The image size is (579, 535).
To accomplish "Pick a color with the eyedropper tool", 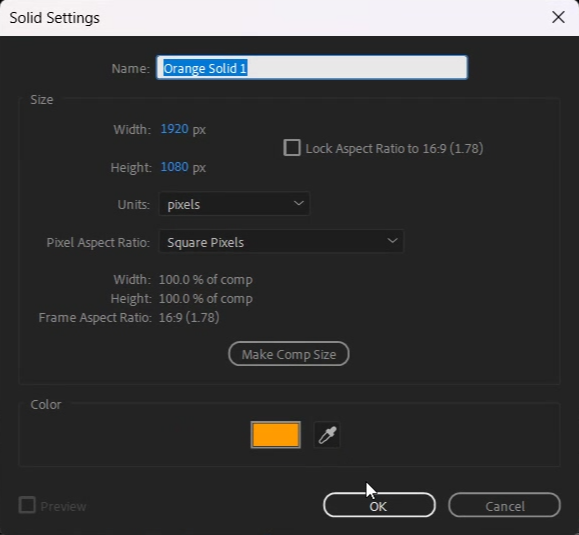I will pos(327,435).
